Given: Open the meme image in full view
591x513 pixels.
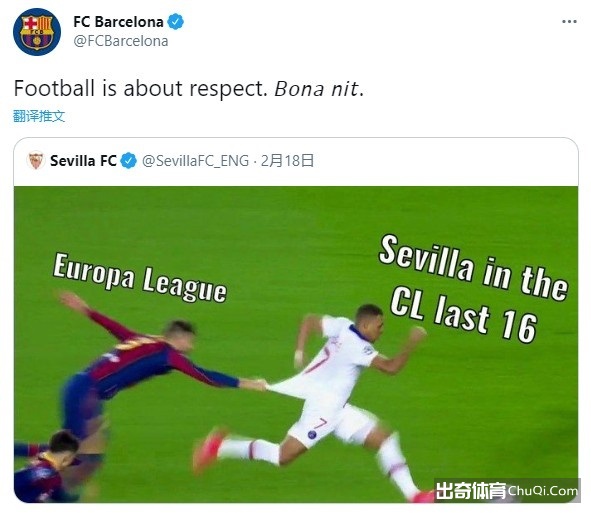Looking at the screenshot, I should tap(296, 344).
